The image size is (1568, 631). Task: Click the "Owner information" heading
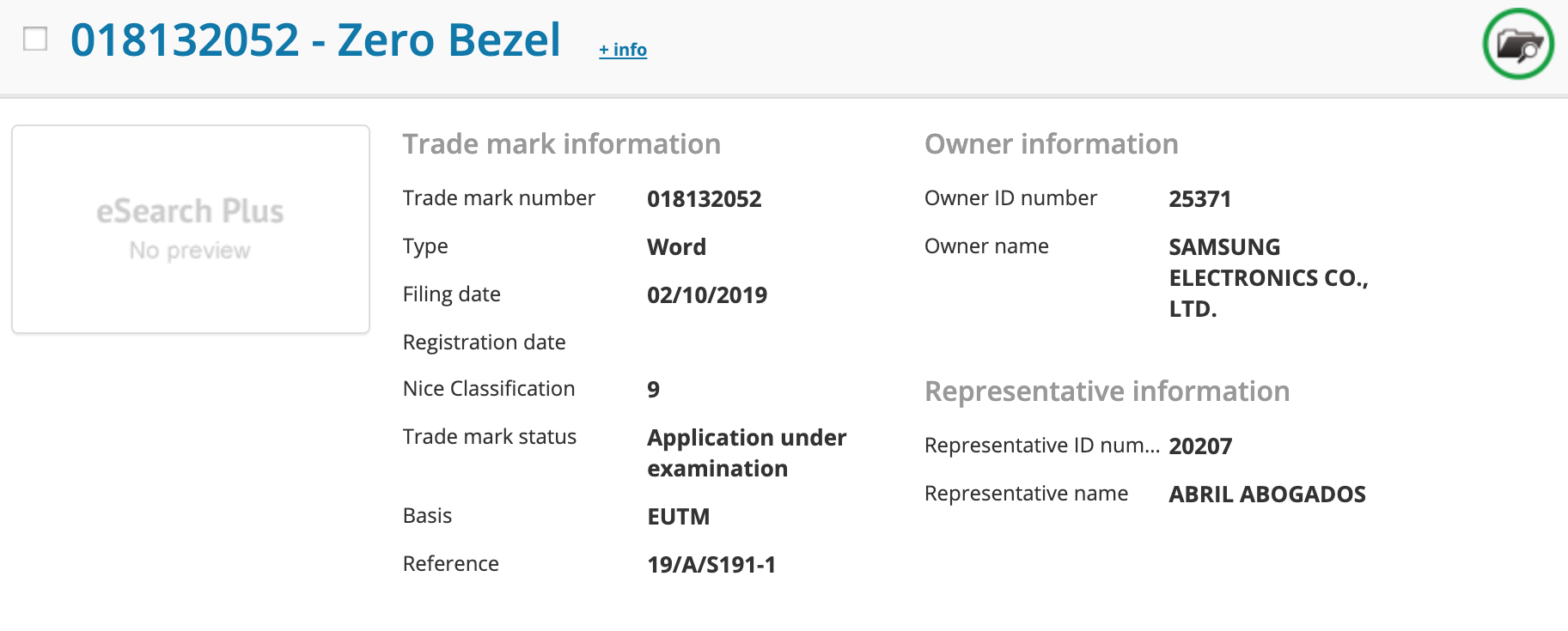(x=1051, y=144)
